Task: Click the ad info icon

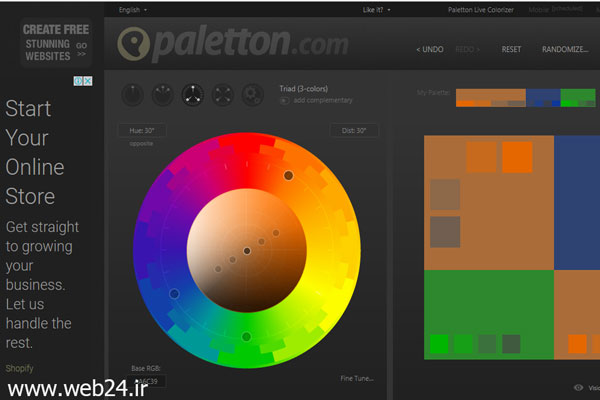Action: (78, 81)
